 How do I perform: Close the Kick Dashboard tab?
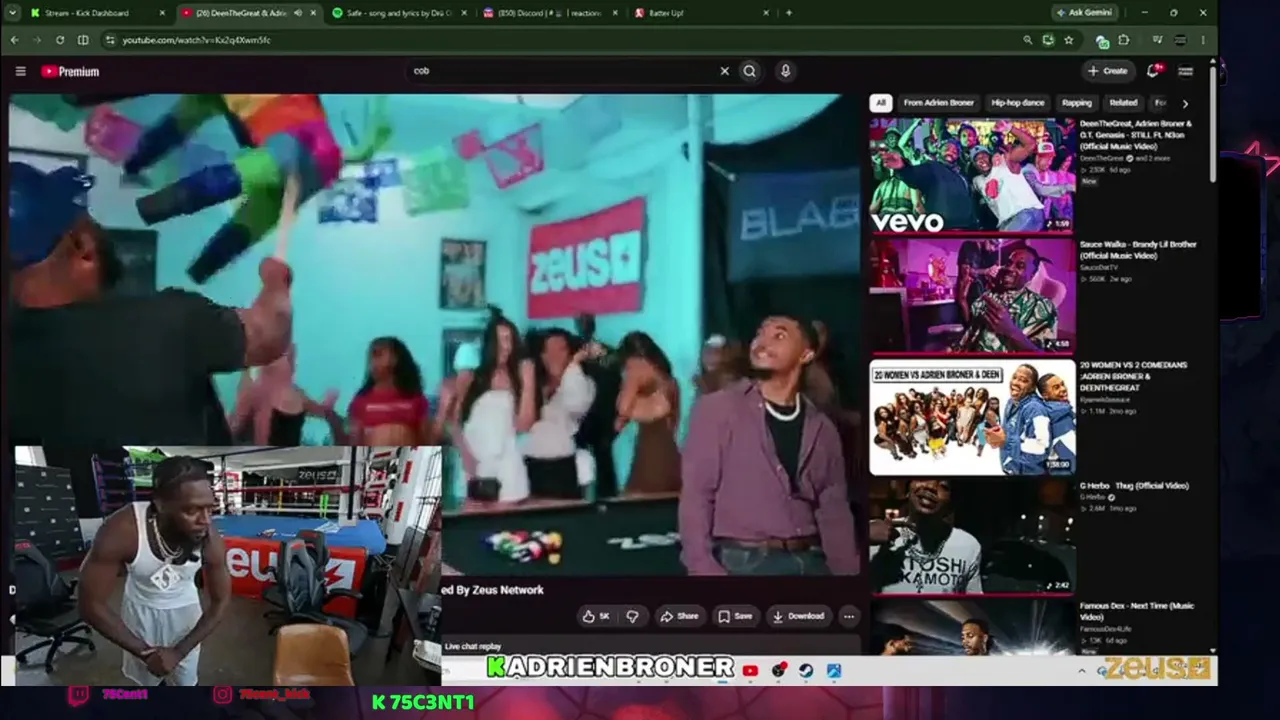(163, 13)
